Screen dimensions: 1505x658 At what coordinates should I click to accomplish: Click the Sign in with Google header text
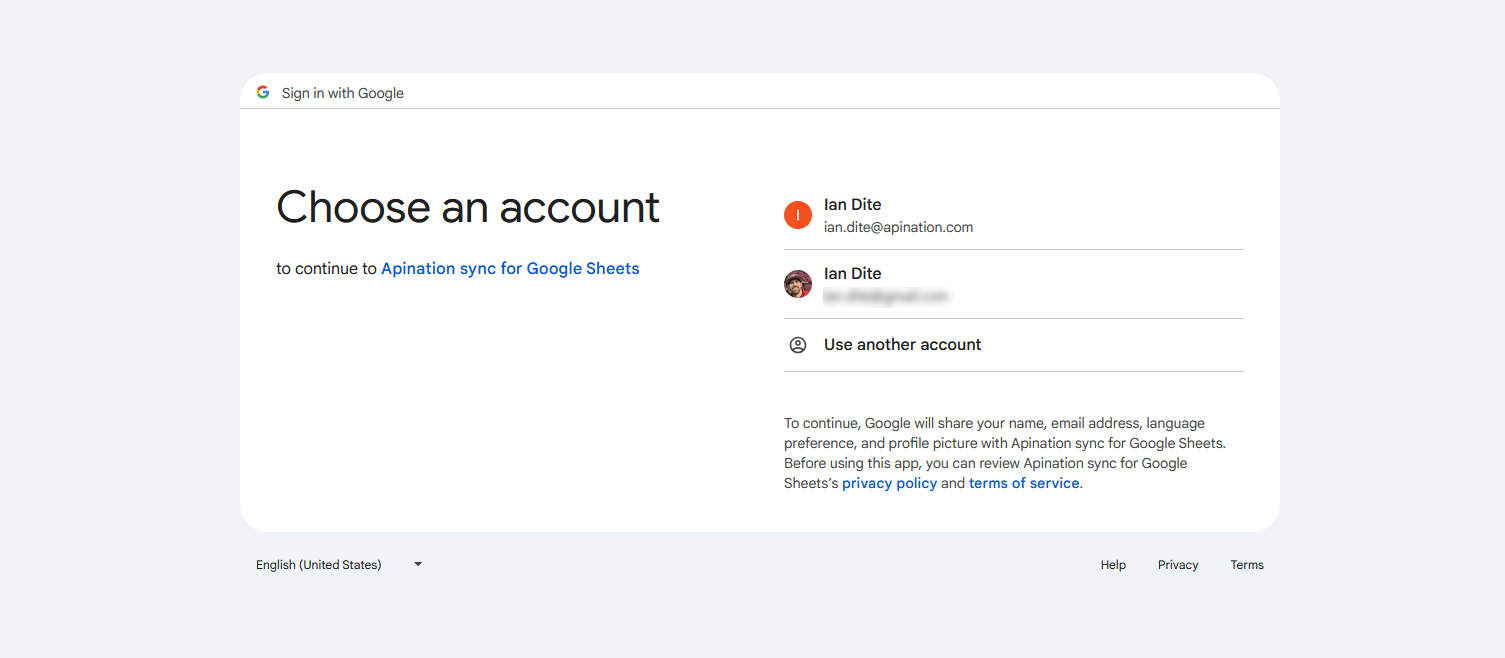tap(343, 93)
